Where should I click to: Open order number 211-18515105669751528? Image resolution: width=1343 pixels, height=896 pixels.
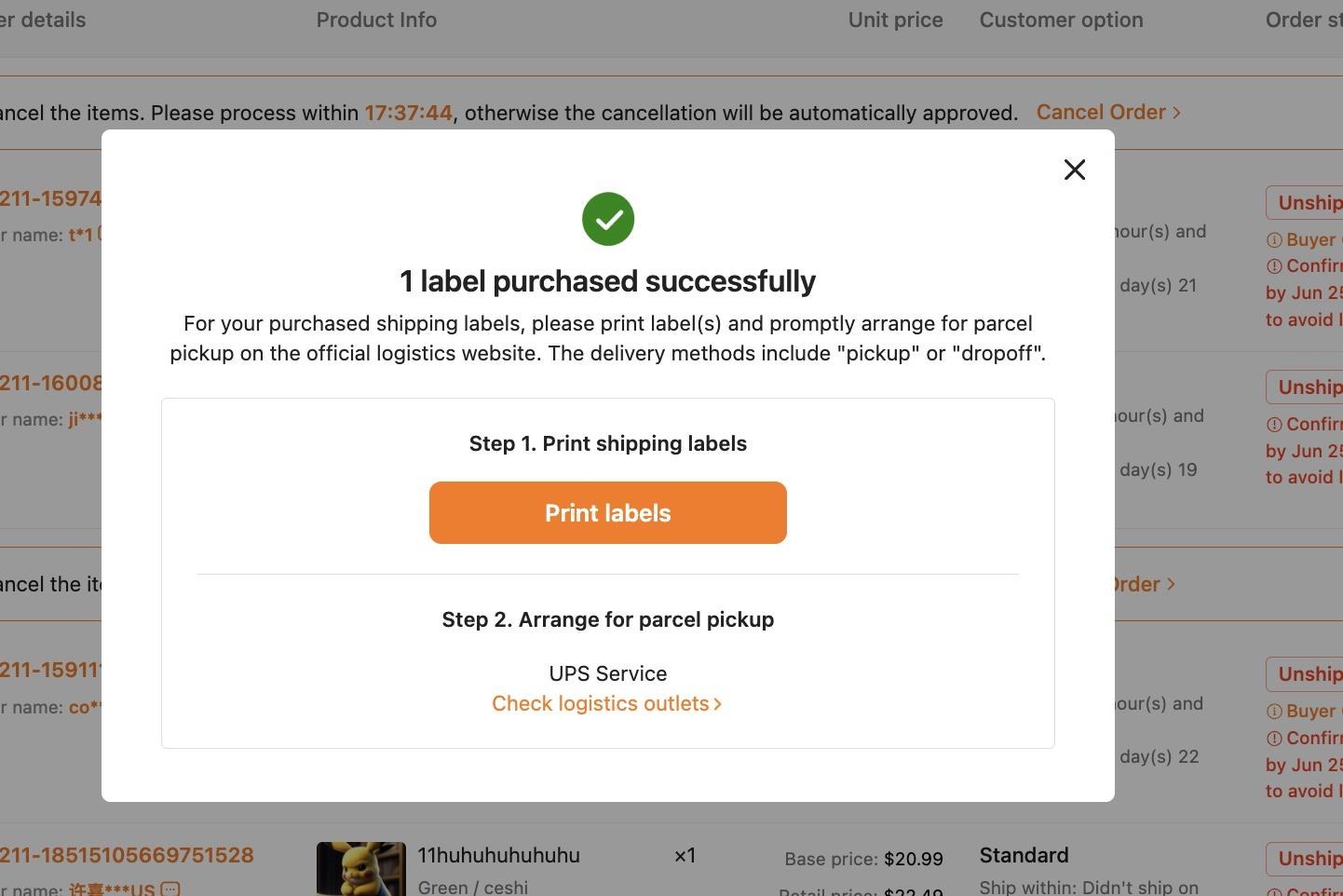click(x=127, y=855)
